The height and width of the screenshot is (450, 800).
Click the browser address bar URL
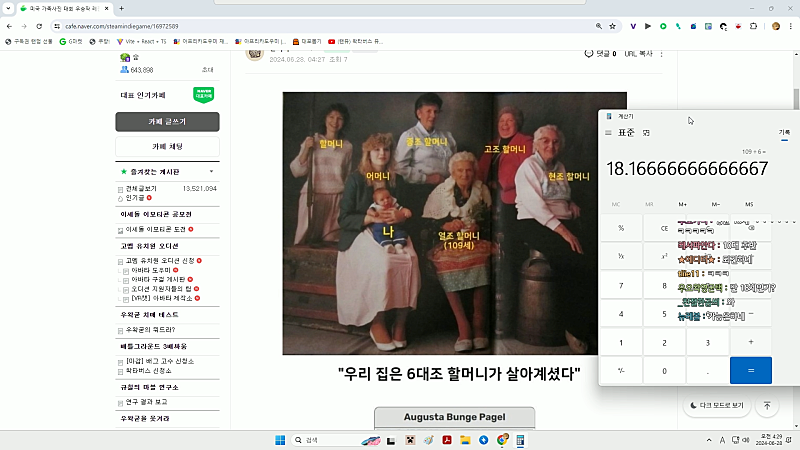pos(200,25)
